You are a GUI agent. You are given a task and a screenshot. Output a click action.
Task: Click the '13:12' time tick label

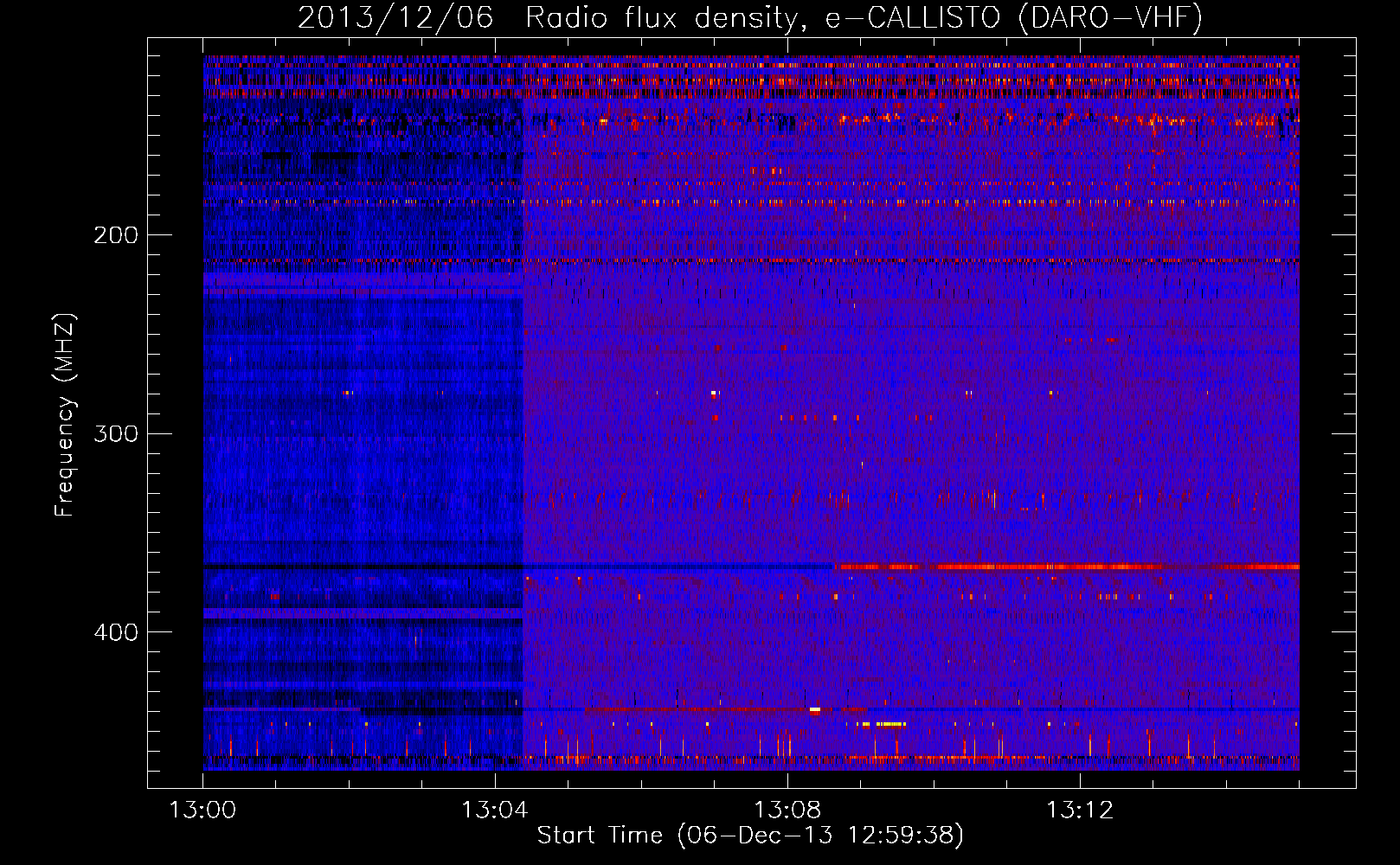tap(1080, 811)
